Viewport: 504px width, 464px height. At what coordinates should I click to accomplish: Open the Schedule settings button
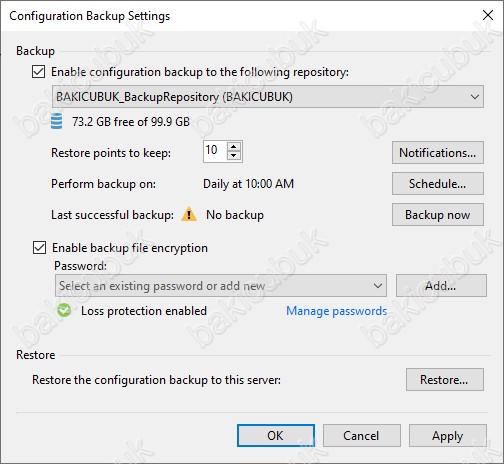coord(438,184)
